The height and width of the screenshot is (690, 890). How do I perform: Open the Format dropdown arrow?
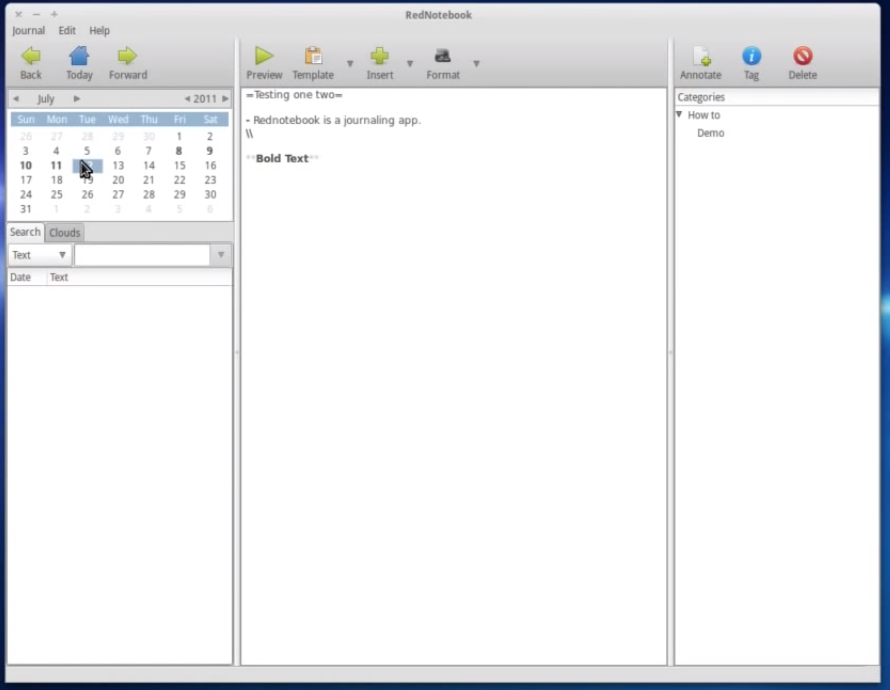pos(476,64)
